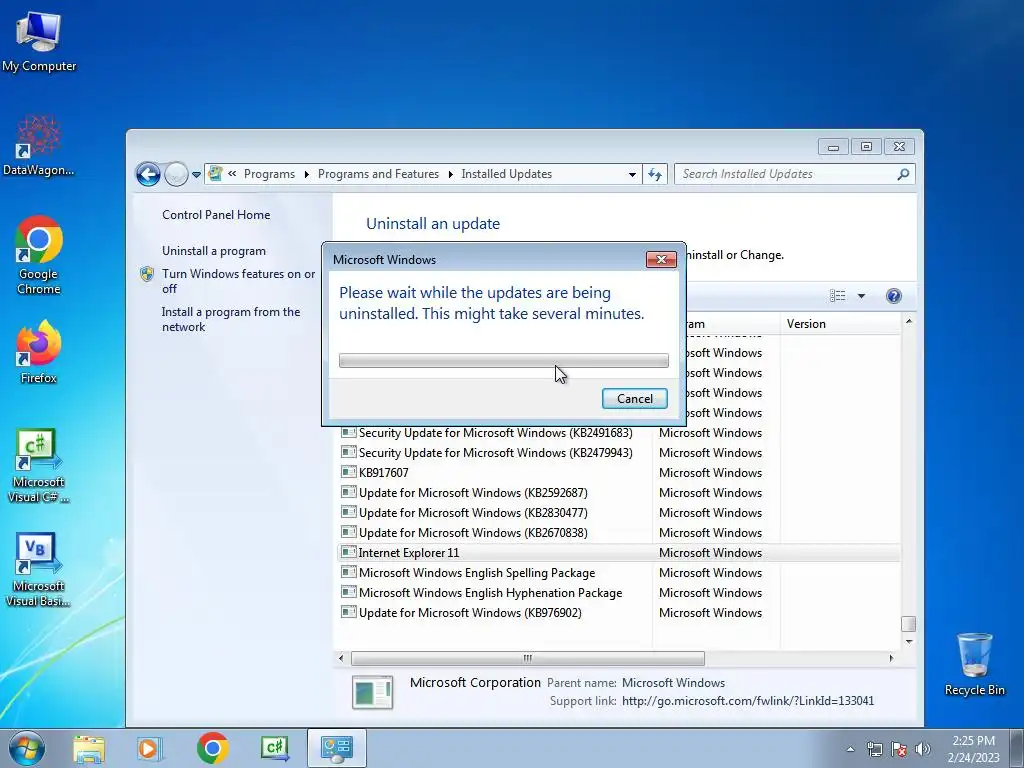Image resolution: width=1024 pixels, height=768 pixels.
Task: Select Installed Updates in the breadcrumb
Action: coord(507,174)
